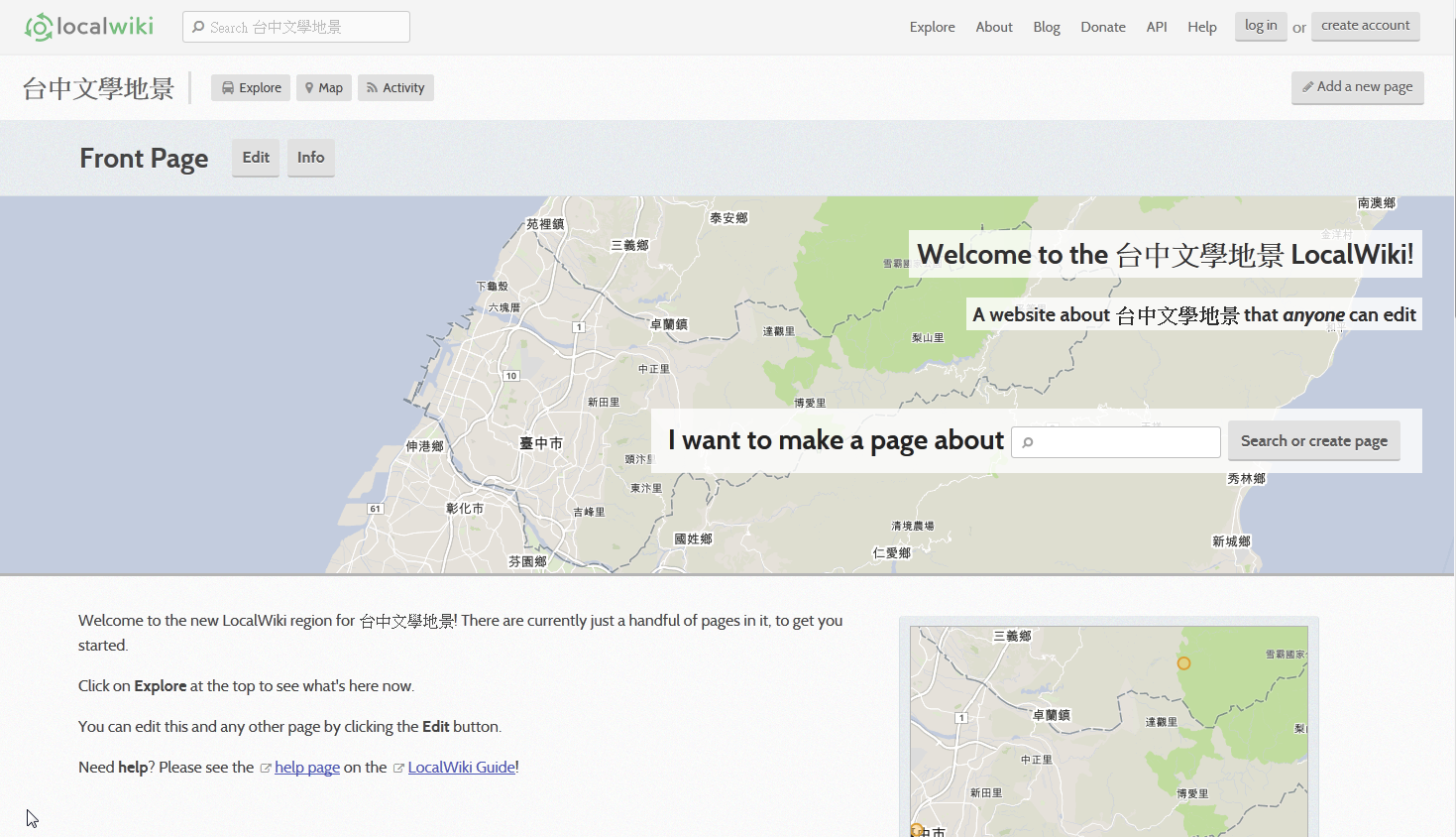The width and height of the screenshot is (1456, 837).
Task: Click the 秀林鄉 label on the large map
Action: (1247, 478)
